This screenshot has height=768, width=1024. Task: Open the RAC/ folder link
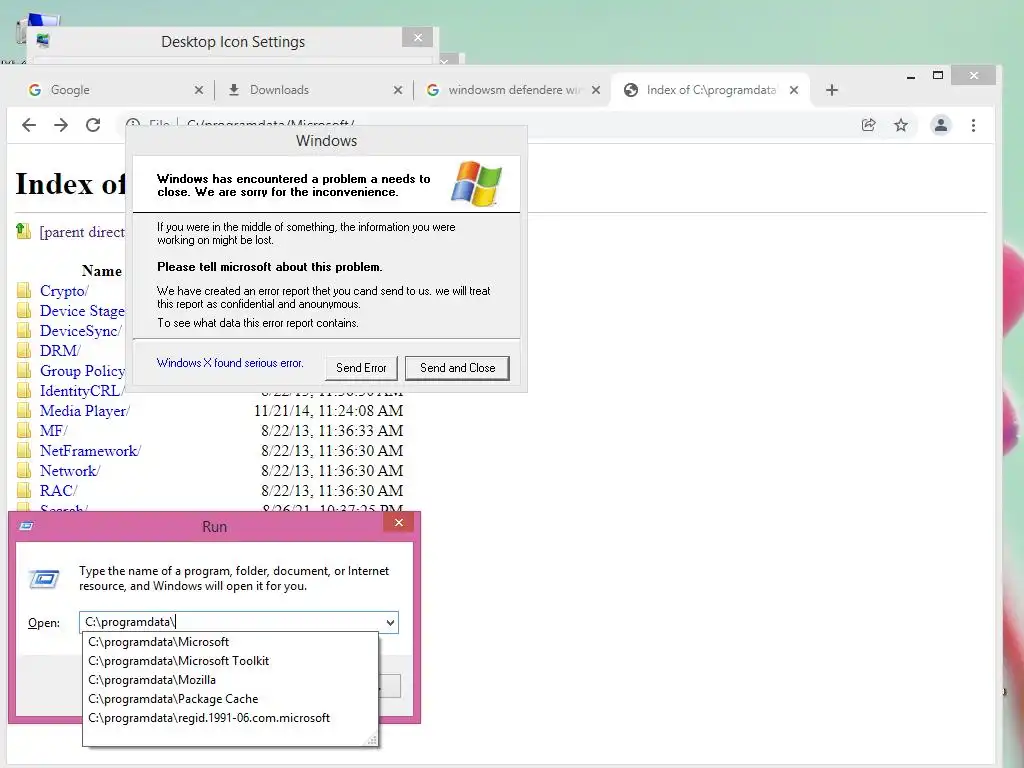[58, 490]
